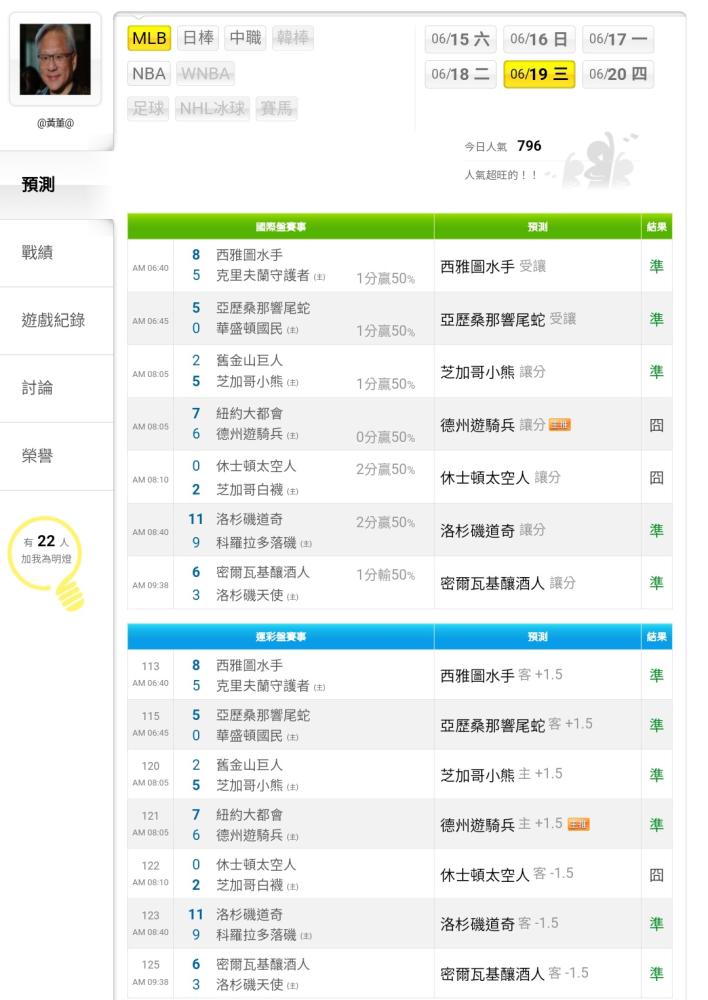Choose date 06/16 日
This screenshot has width=708, height=1000.
(x=539, y=39)
